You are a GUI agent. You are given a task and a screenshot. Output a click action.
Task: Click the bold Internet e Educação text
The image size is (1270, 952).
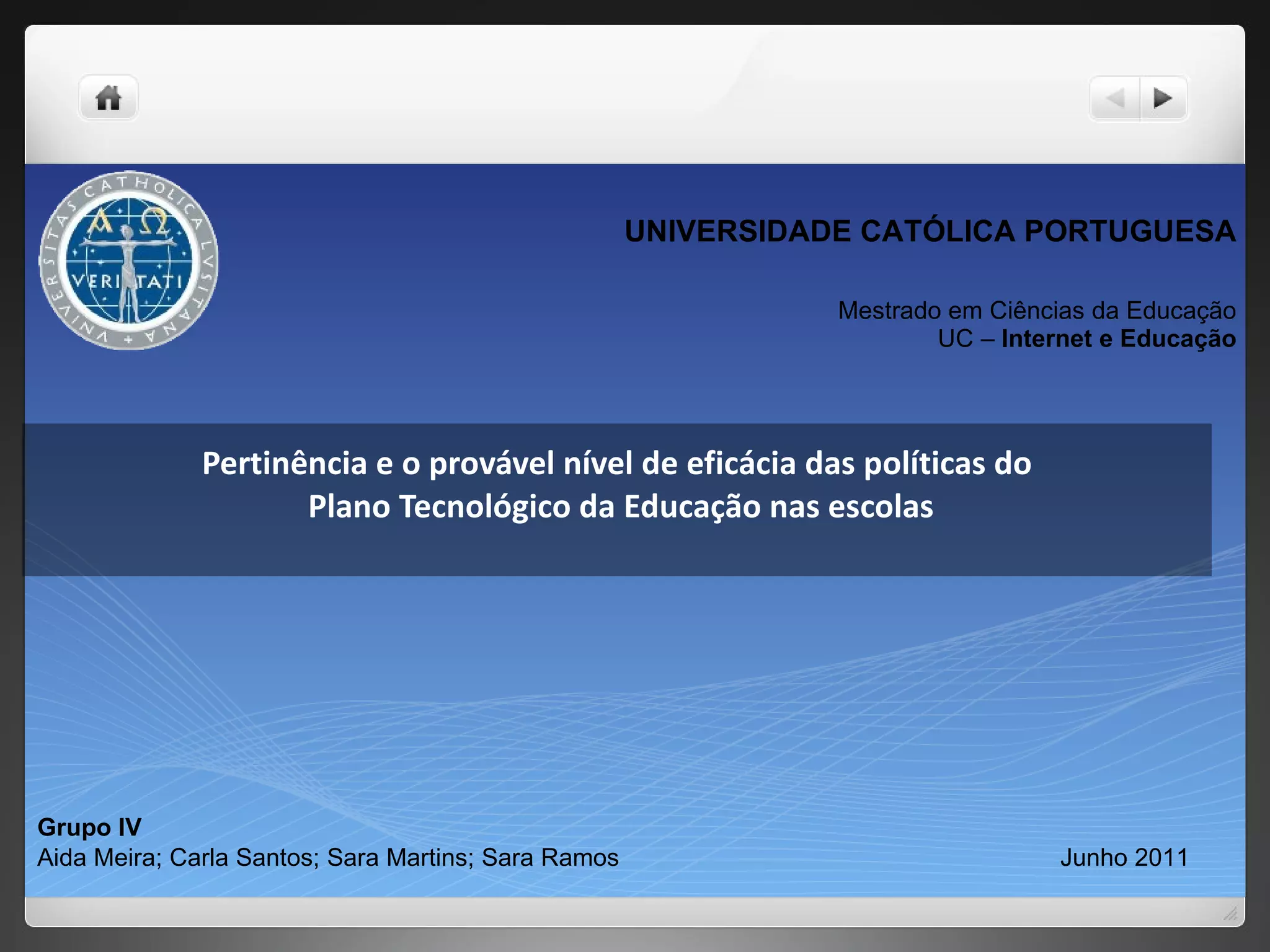coord(1118,338)
